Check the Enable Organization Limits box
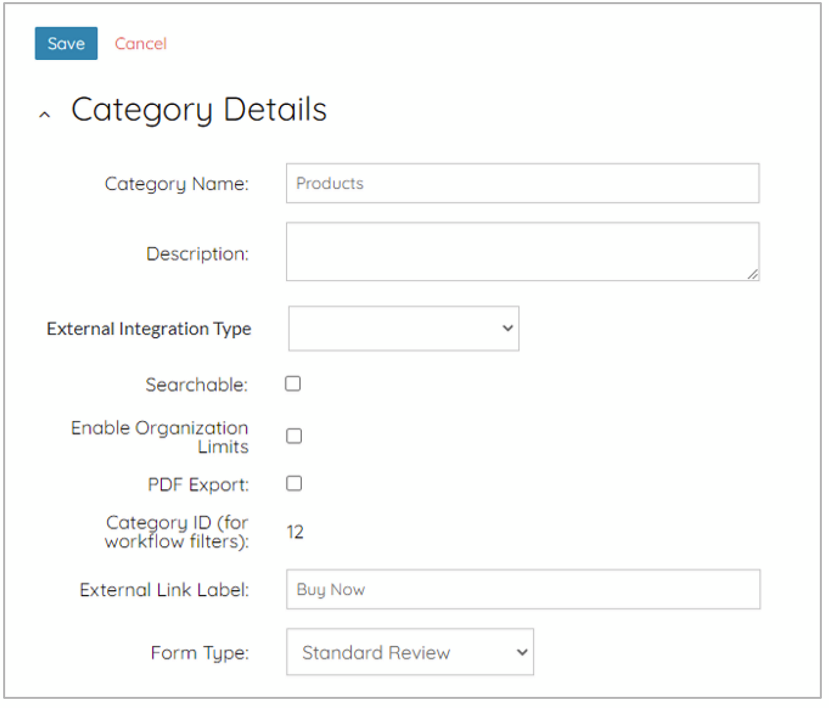The image size is (829, 708). [x=294, y=436]
